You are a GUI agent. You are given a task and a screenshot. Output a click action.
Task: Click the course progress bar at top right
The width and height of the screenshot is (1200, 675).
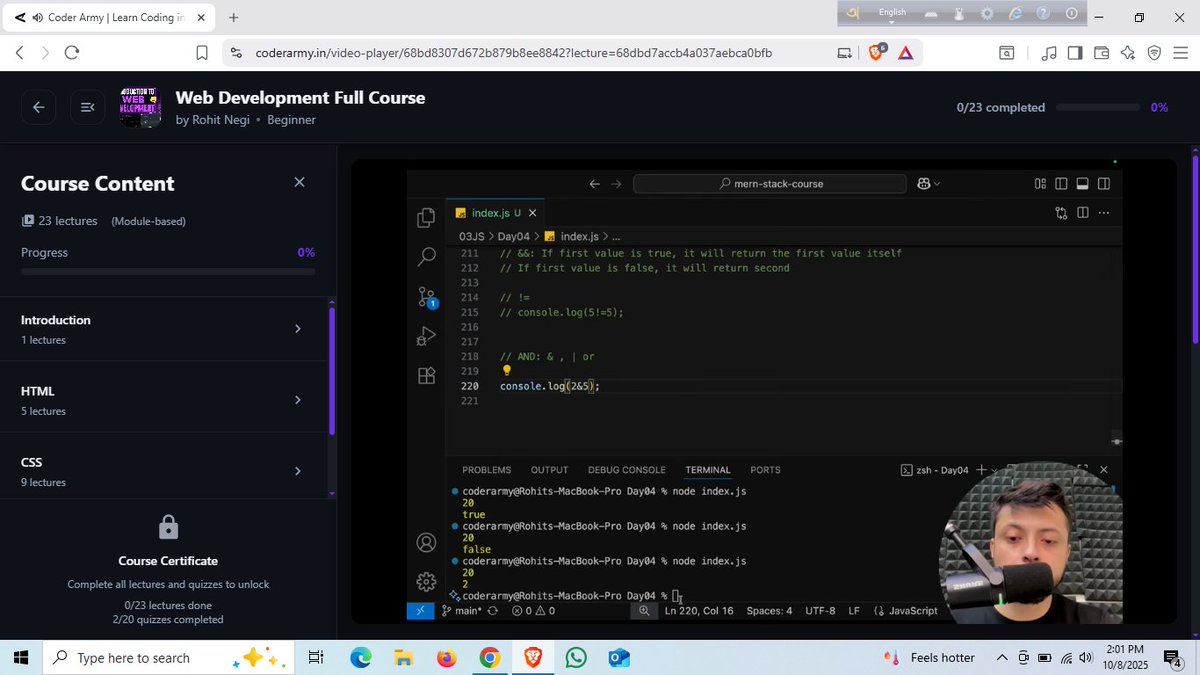[x=1098, y=107]
